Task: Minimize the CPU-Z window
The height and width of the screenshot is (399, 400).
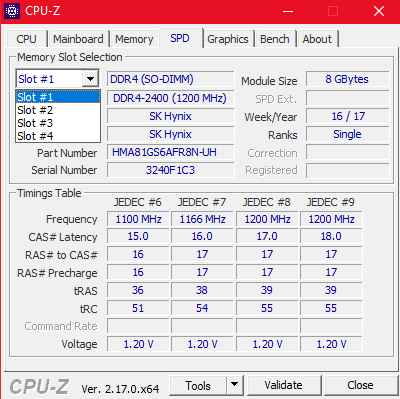Action: click(288, 11)
